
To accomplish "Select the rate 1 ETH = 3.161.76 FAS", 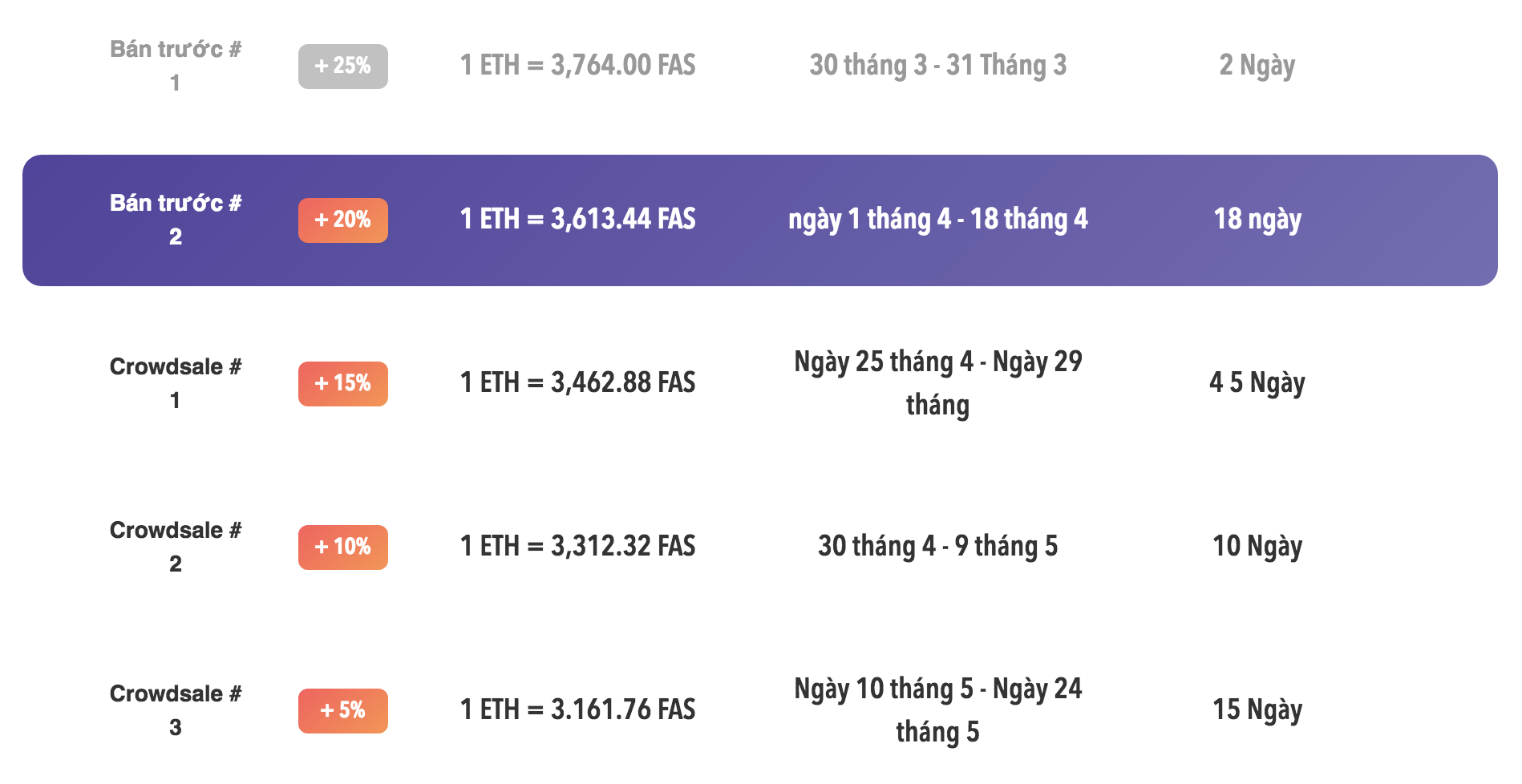I will tap(578, 709).
